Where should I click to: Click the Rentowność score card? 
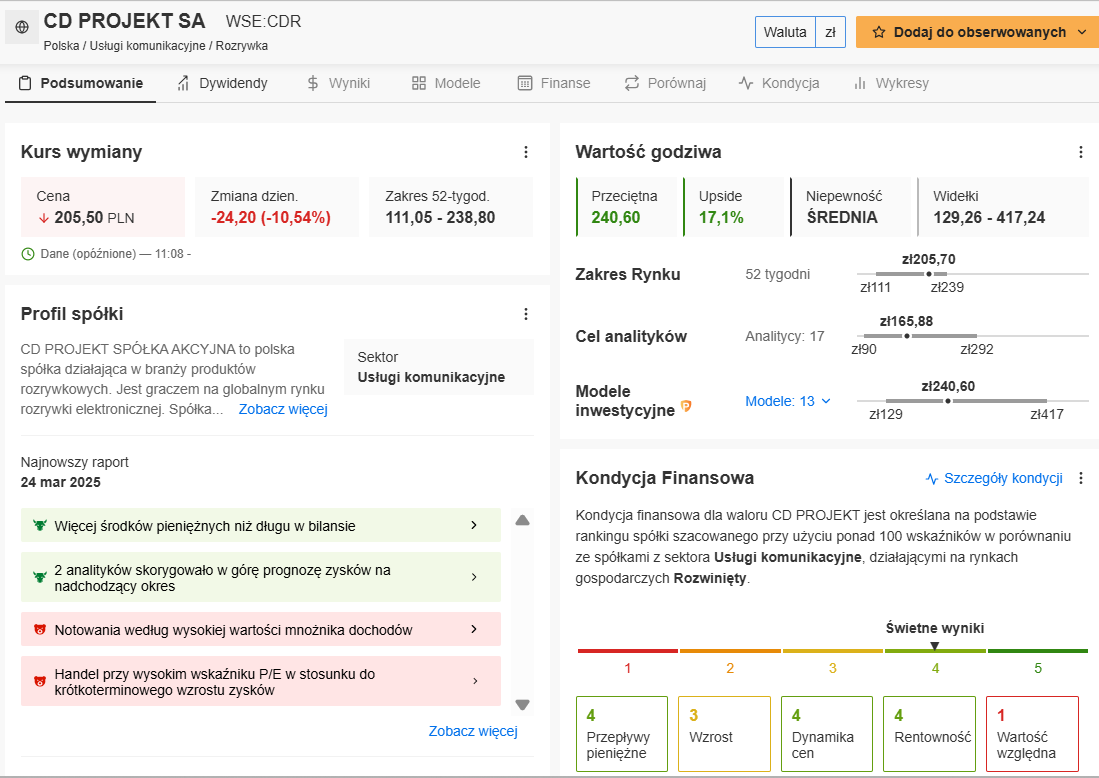pyautogui.click(x=929, y=734)
